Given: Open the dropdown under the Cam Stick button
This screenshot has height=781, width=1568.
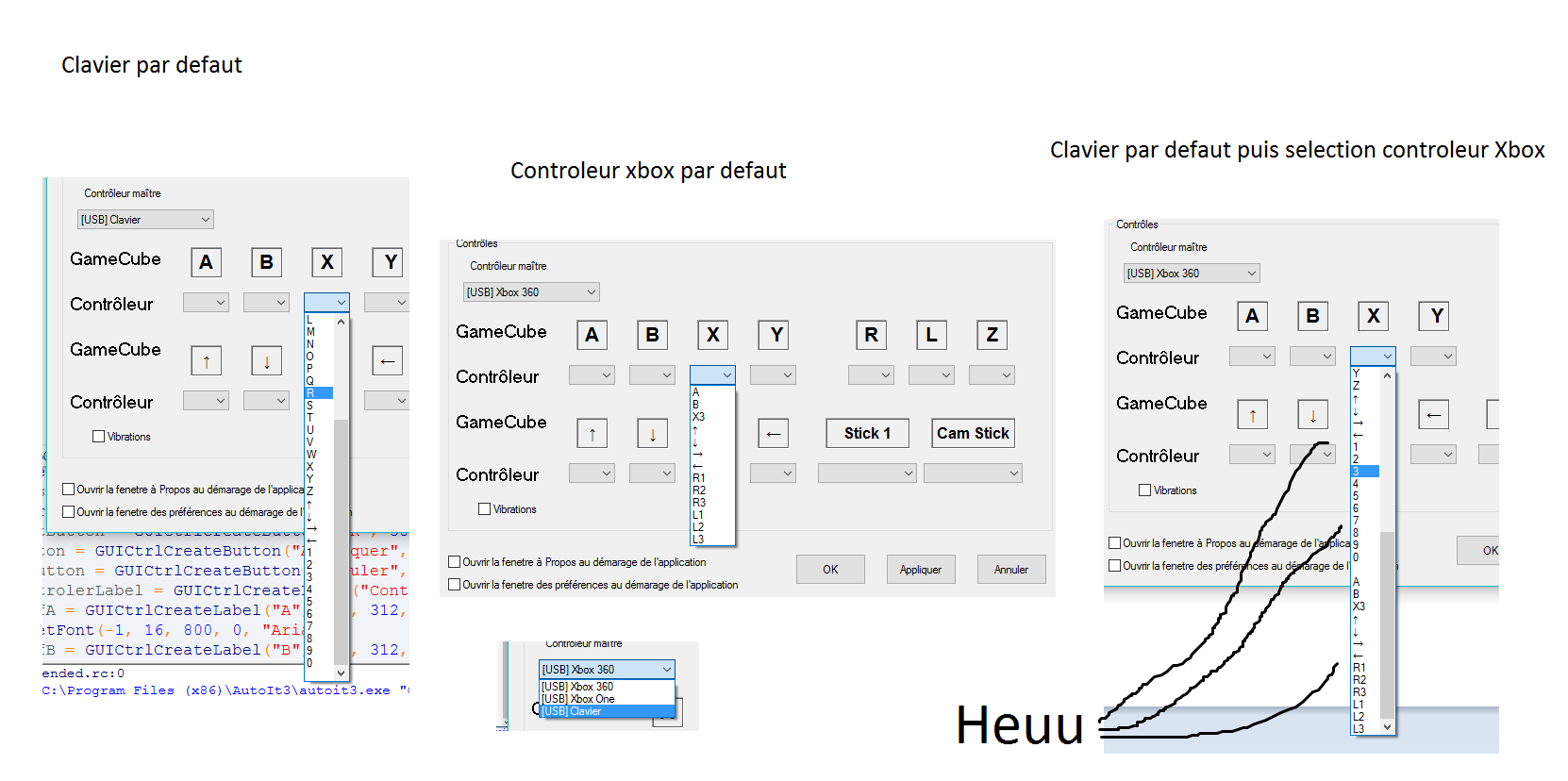Looking at the screenshot, I should point(973,474).
